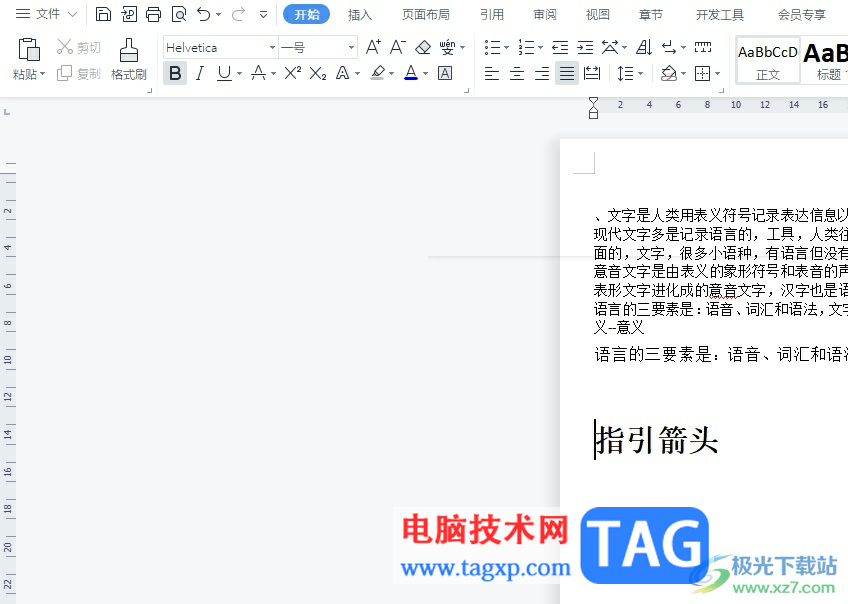Click the strikethrough A icon
The width and height of the screenshot is (848, 604).
[x=259, y=73]
